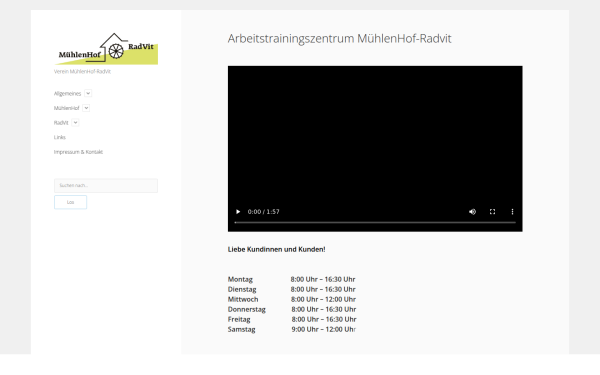Expand the Allgemeines submenu arrow
Viewport: 600px width, 375px height.
[x=88, y=93]
